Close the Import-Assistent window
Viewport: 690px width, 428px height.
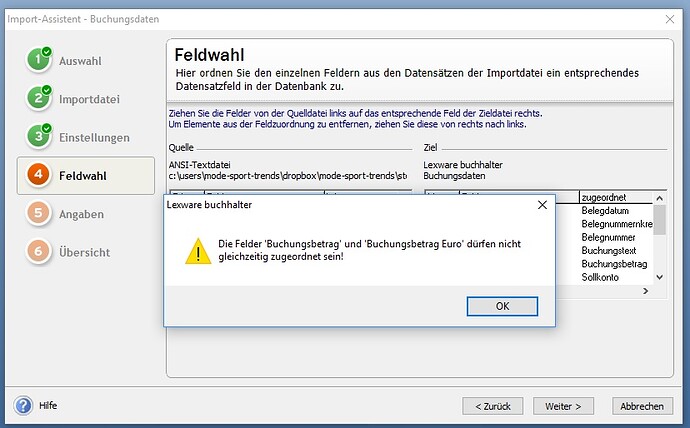[670, 19]
